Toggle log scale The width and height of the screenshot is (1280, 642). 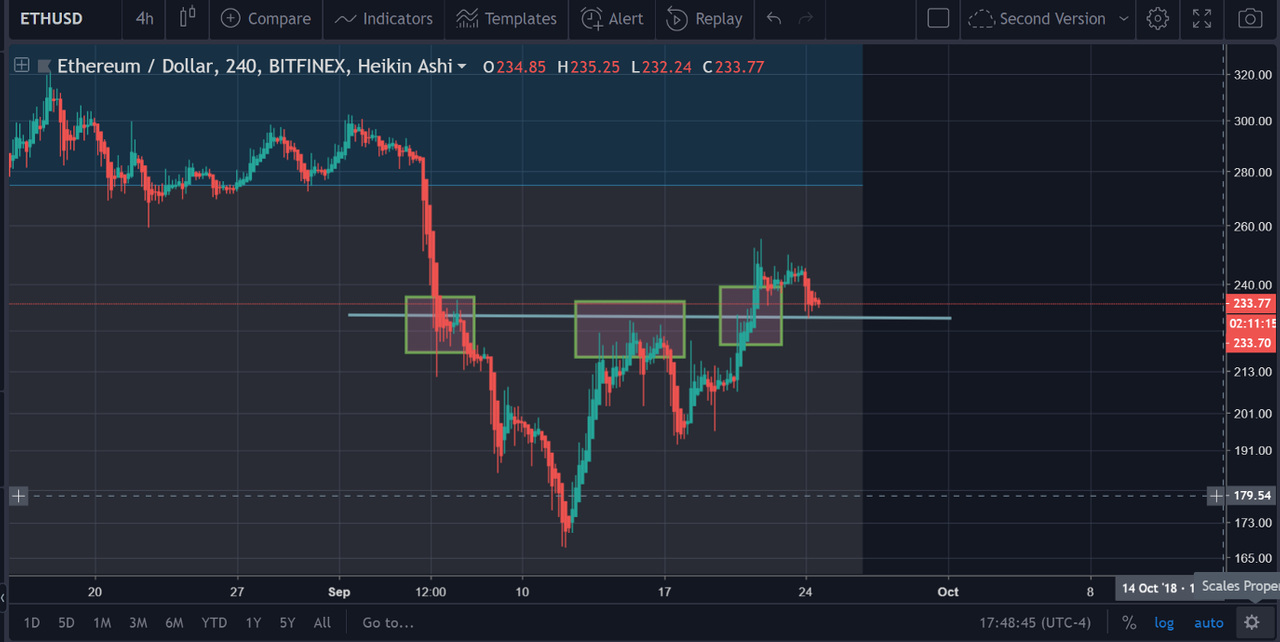1164,622
